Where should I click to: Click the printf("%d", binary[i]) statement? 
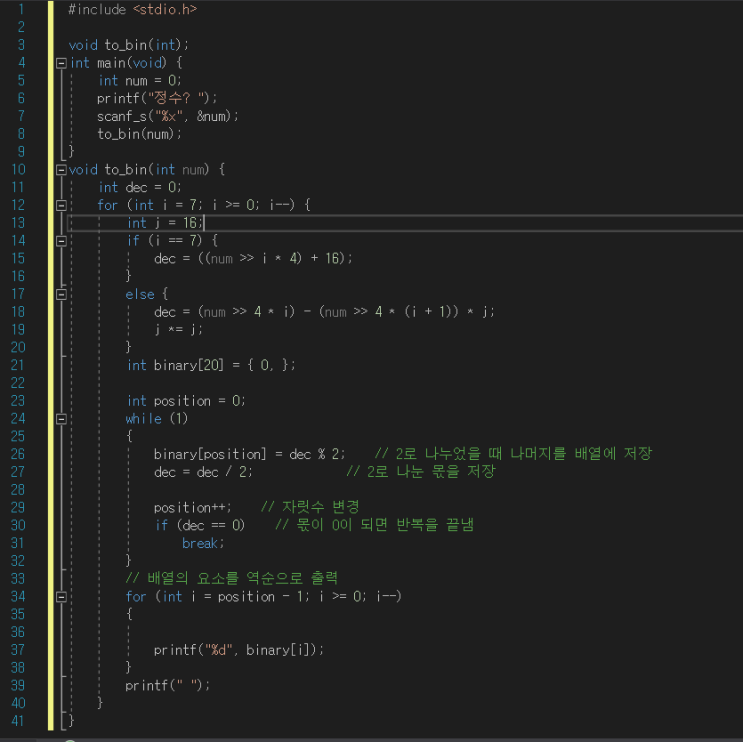coord(239,650)
